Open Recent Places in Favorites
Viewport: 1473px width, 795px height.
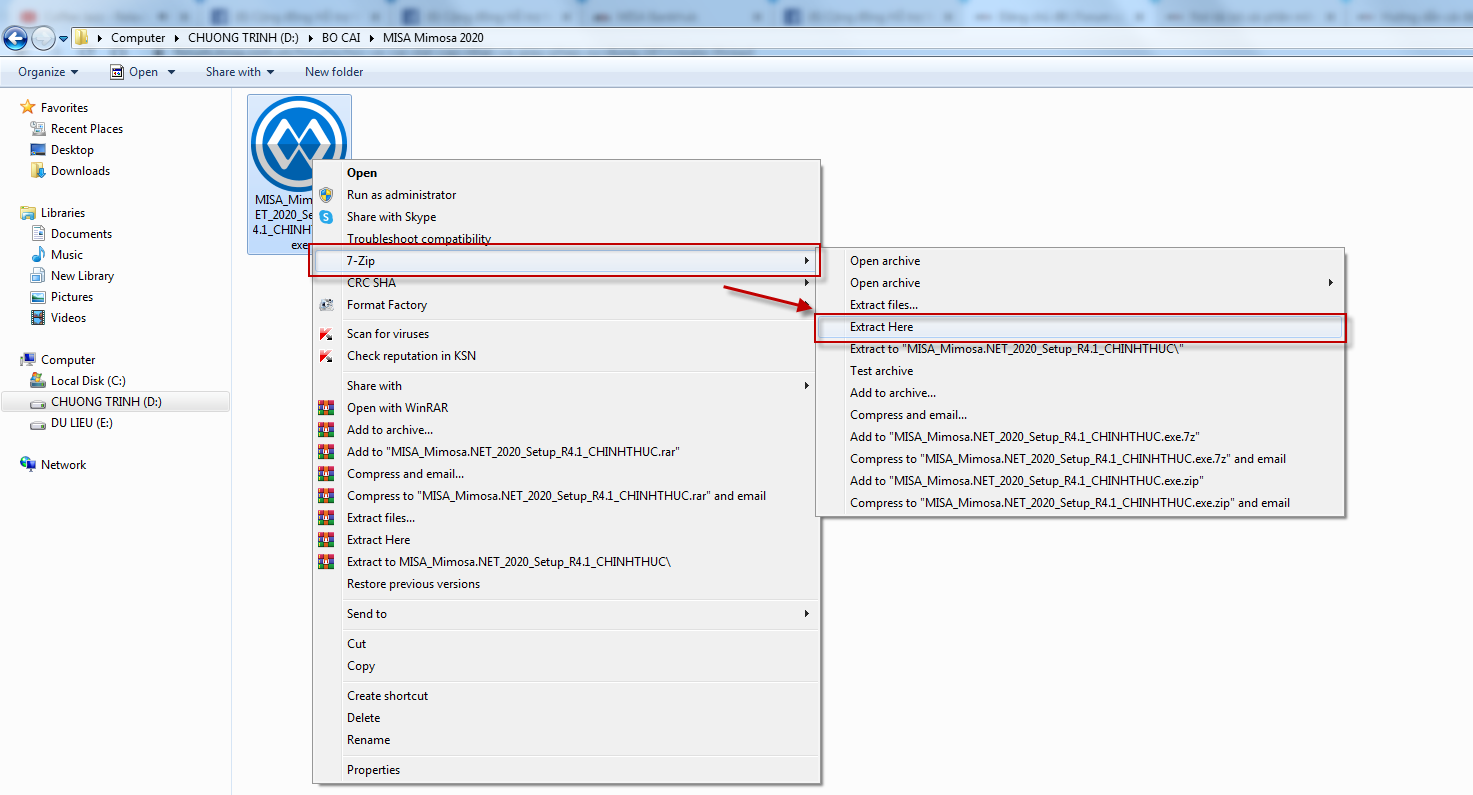87,129
